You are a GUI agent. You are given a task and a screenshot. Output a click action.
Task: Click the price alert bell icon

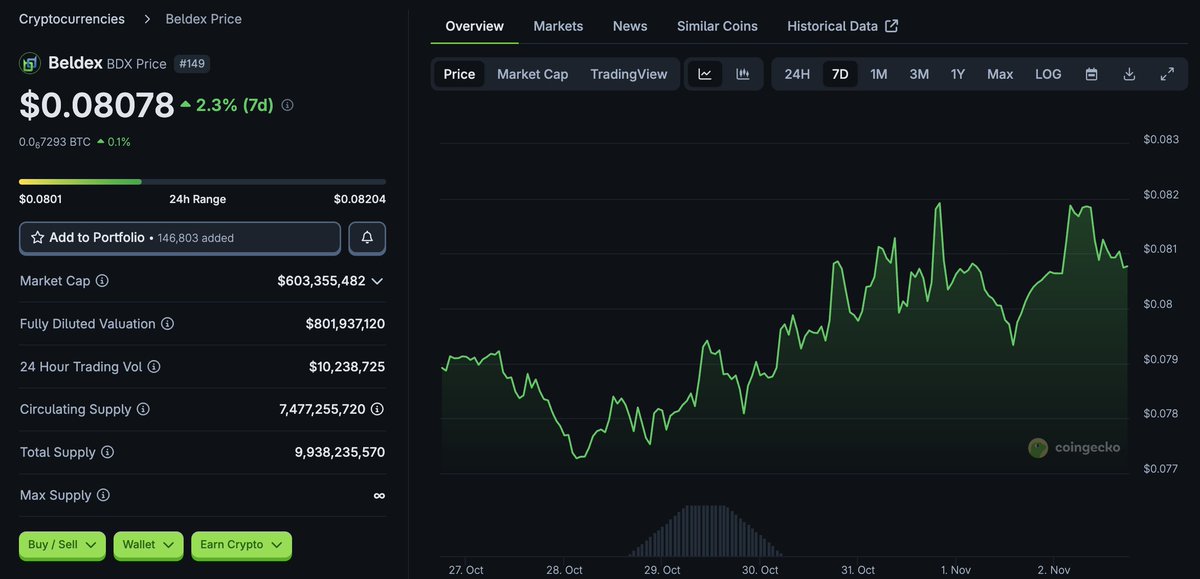[x=366, y=237]
